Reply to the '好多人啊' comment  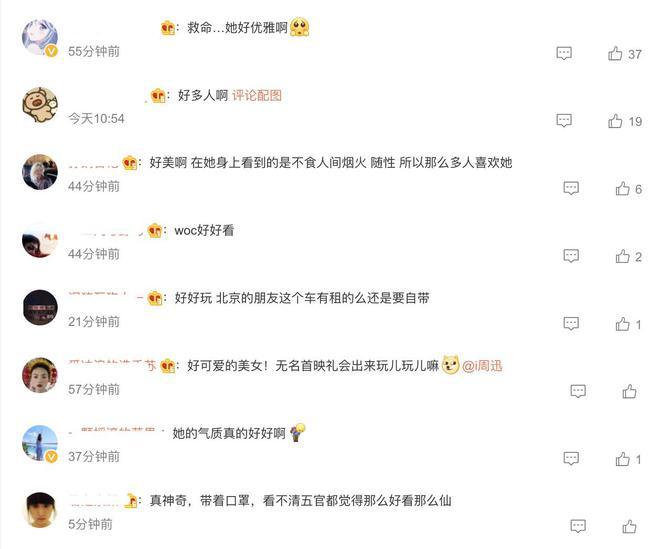(564, 121)
